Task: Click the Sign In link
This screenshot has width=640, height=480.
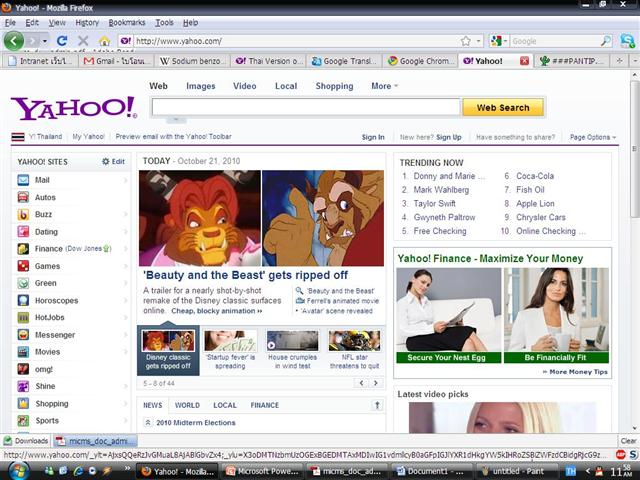Action: (x=373, y=137)
